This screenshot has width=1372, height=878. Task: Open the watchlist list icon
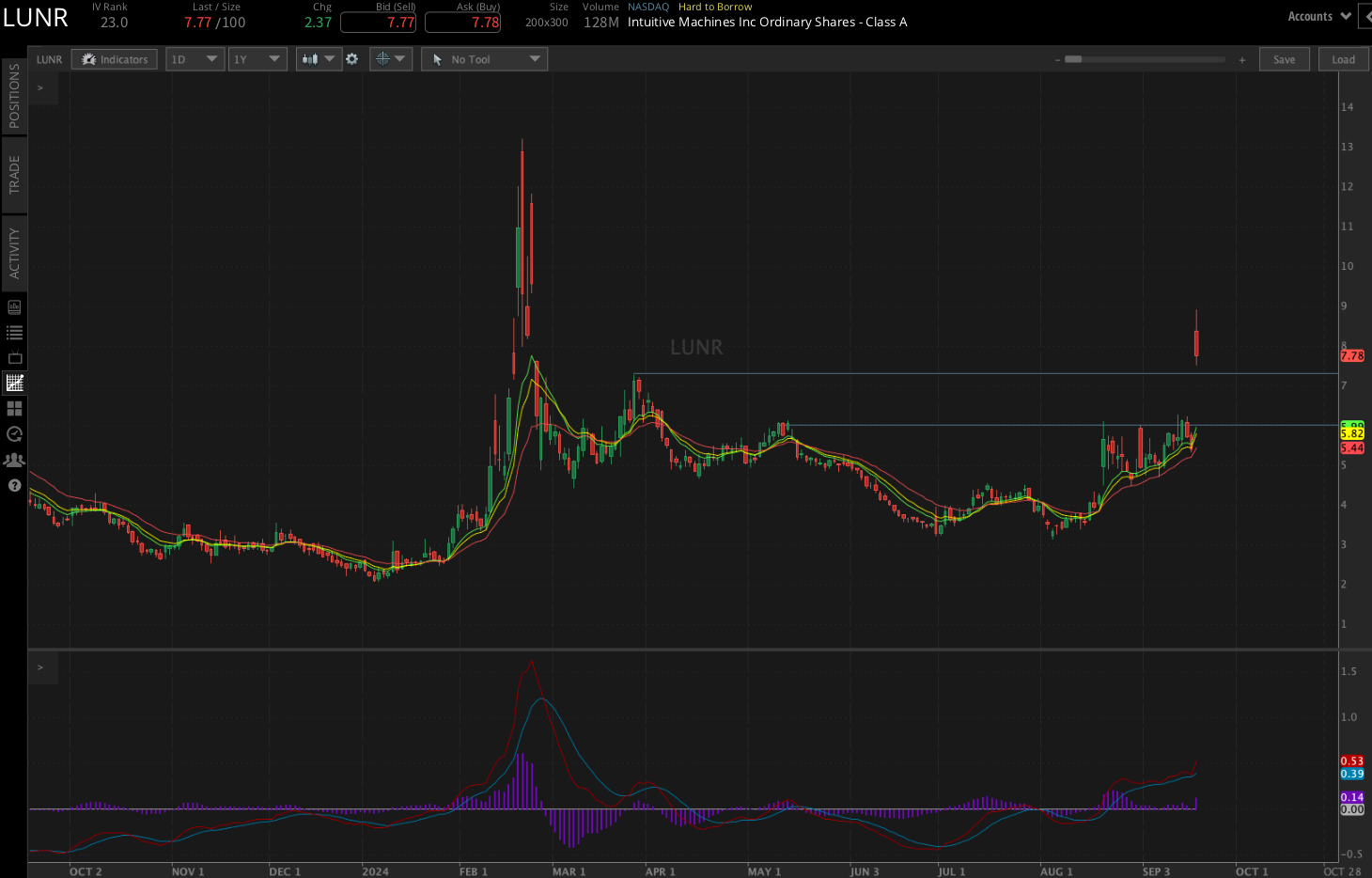pyautogui.click(x=14, y=333)
